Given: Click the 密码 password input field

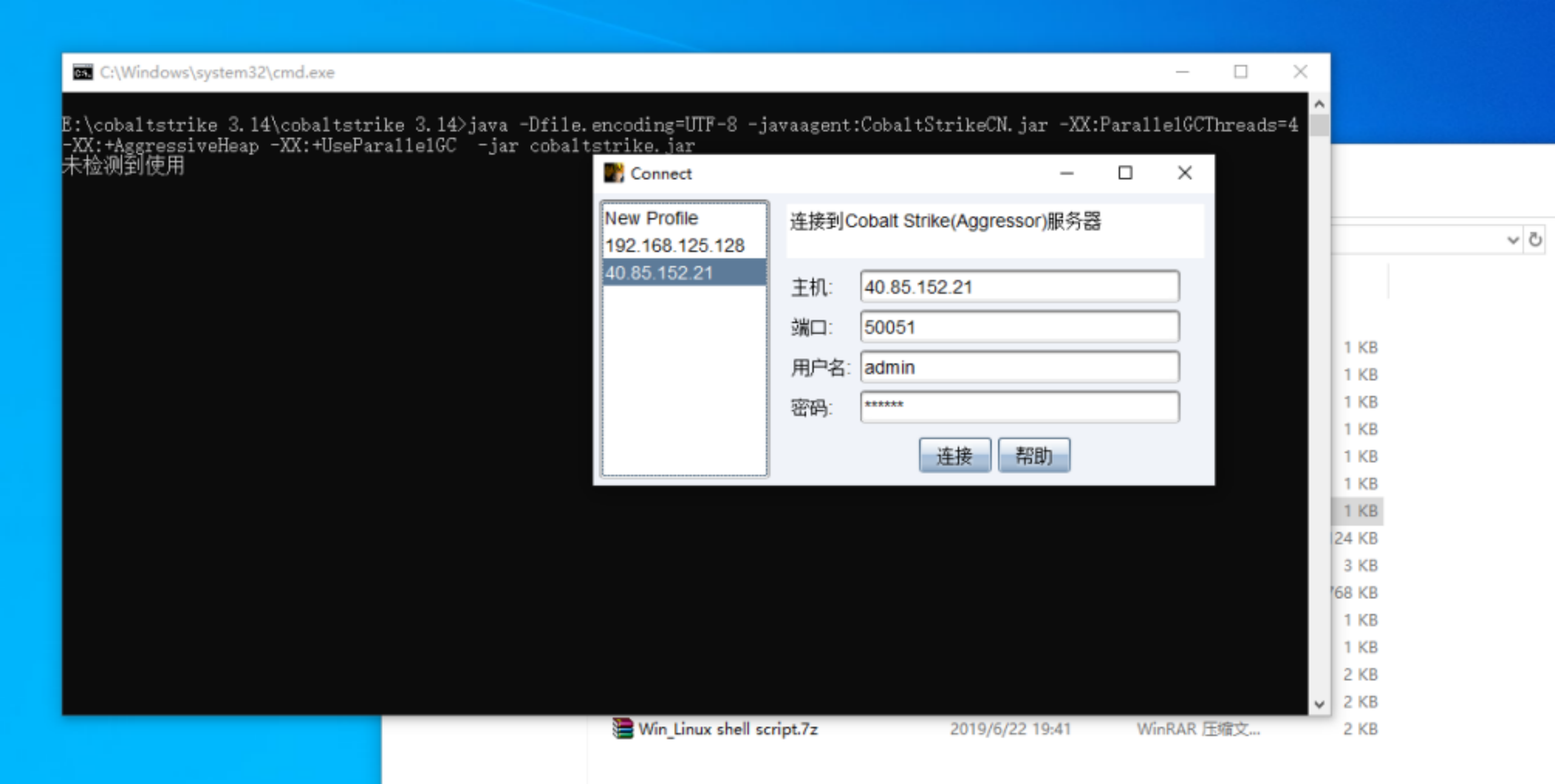Looking at the screenshot, I should tap(1018, 405).
